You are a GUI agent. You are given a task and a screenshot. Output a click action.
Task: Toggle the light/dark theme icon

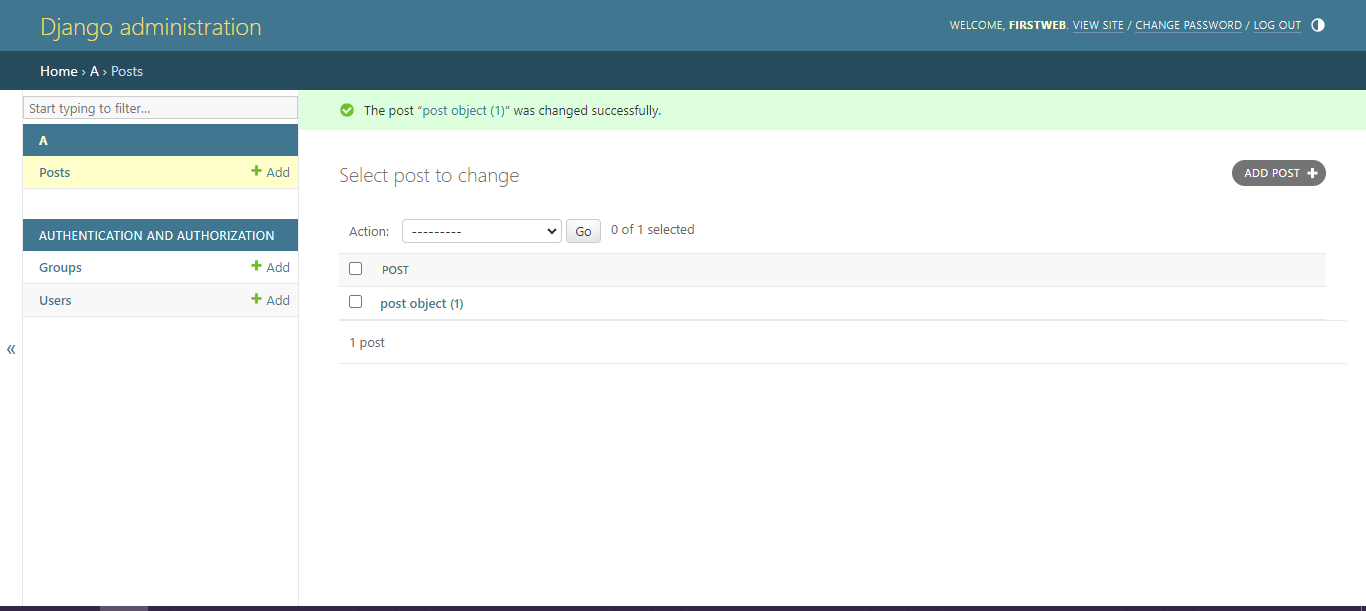1317,25
